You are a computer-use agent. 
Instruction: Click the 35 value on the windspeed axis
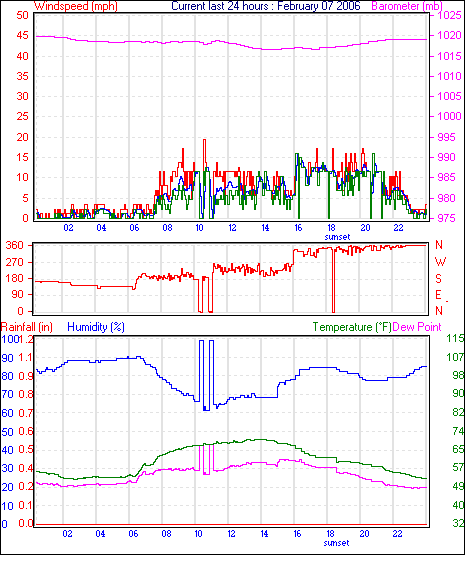click(x=22, y=76)
